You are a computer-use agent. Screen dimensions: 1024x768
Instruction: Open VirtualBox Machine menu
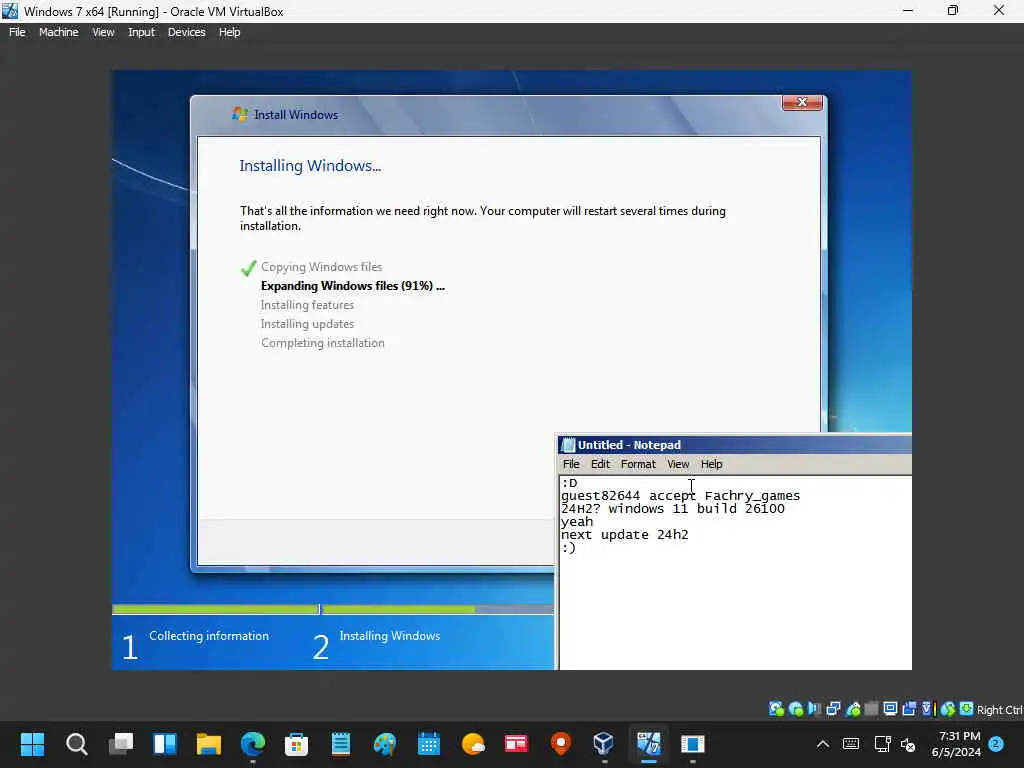coord(58,32)
